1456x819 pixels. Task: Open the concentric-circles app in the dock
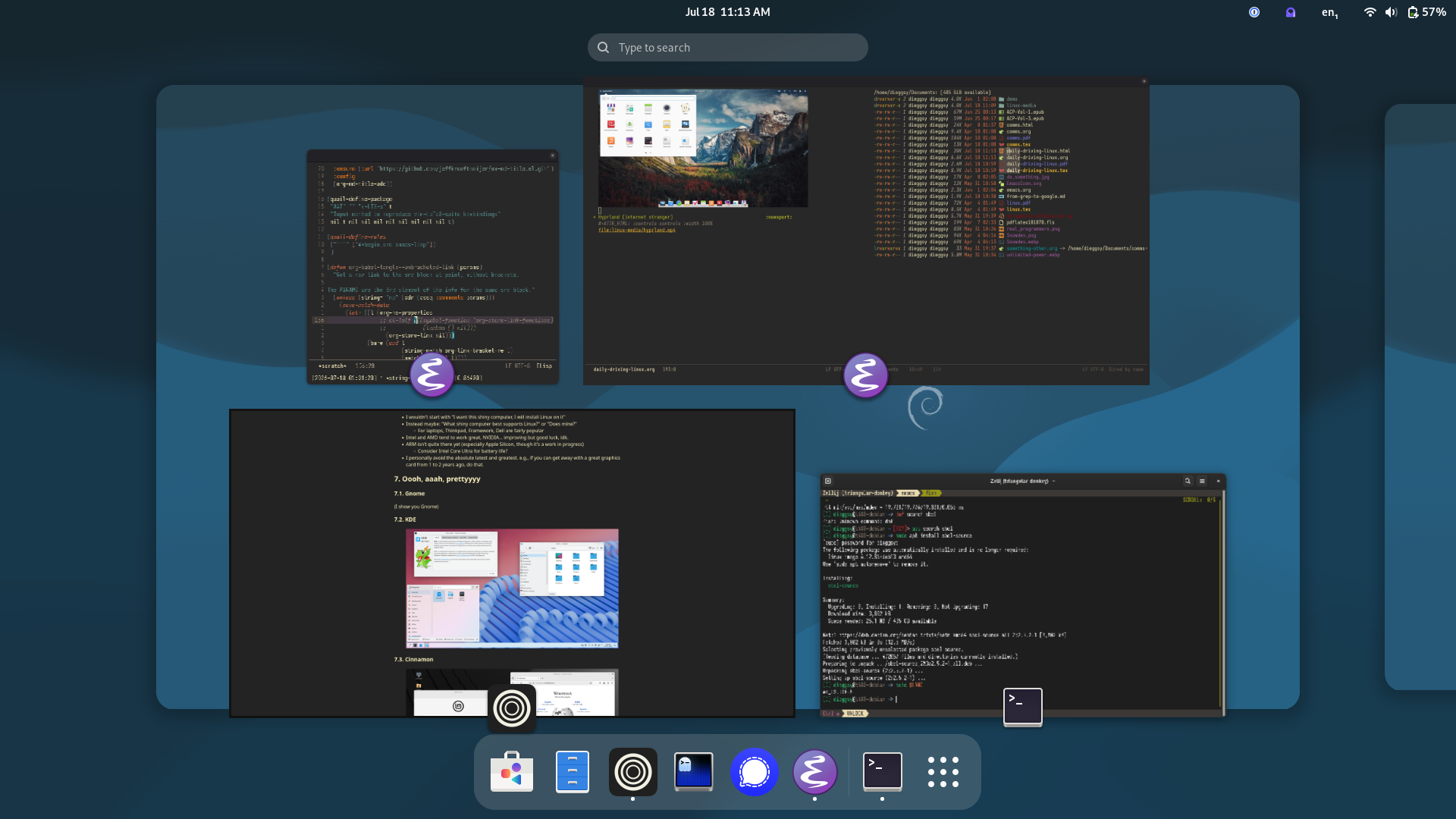pyautogui.click(x=633, y=772)
